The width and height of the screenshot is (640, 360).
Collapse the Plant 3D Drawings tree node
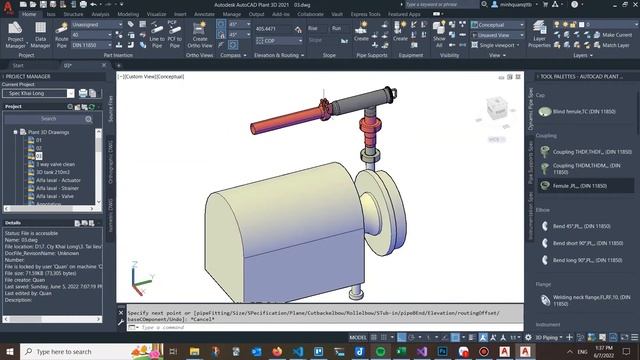[16, 132]
